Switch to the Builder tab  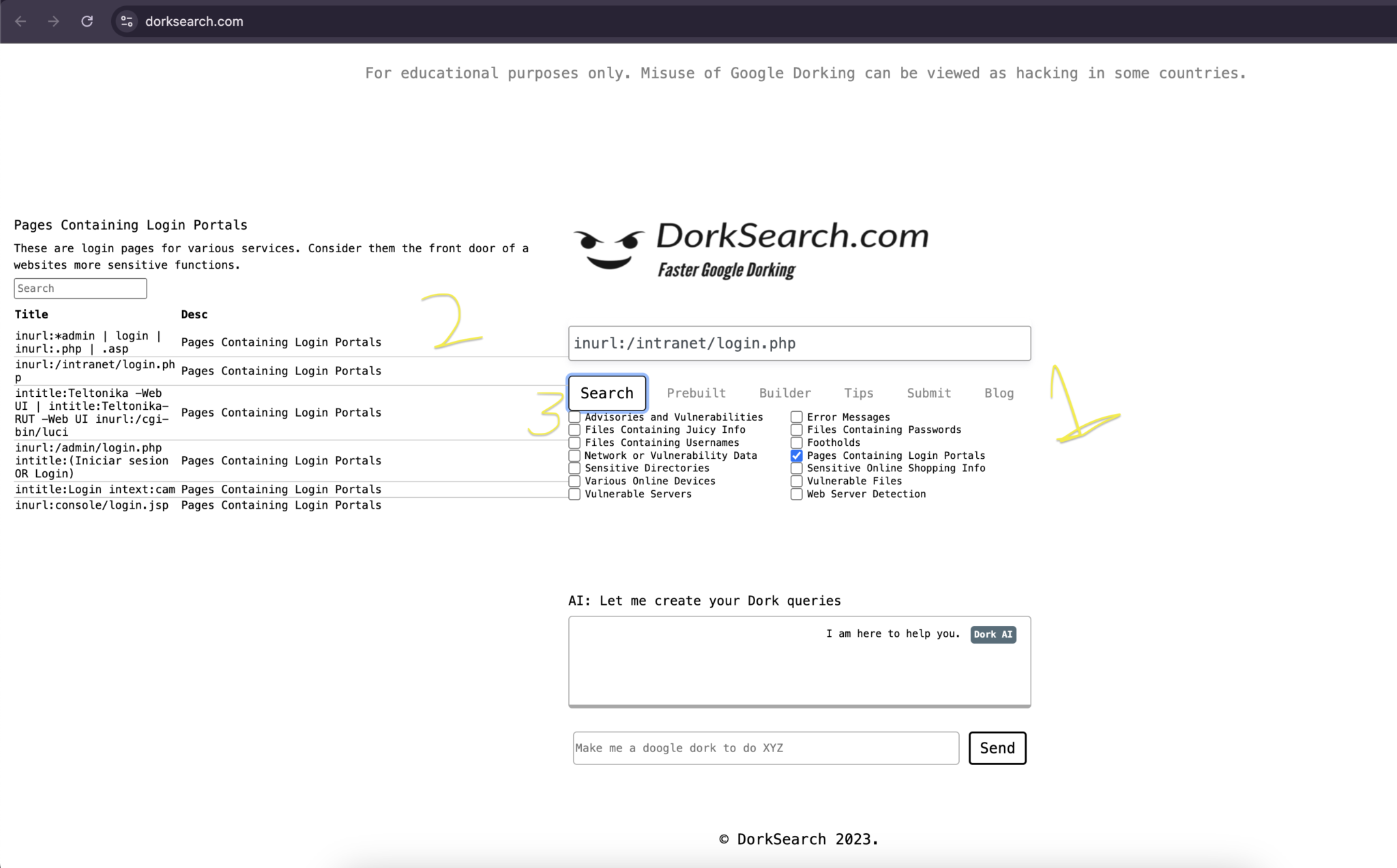784,393
